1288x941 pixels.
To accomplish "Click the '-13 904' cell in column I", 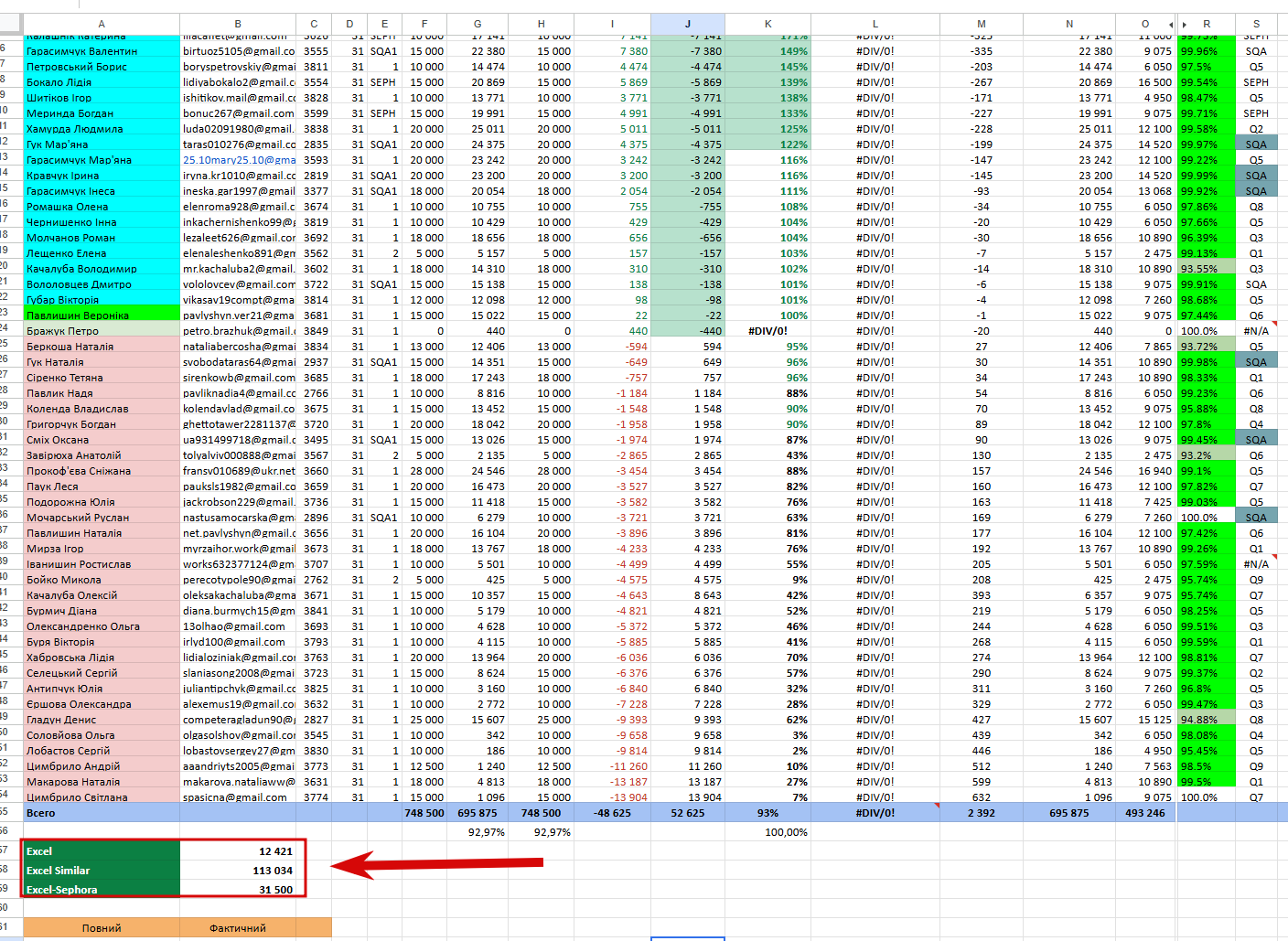I will point(613,797).
